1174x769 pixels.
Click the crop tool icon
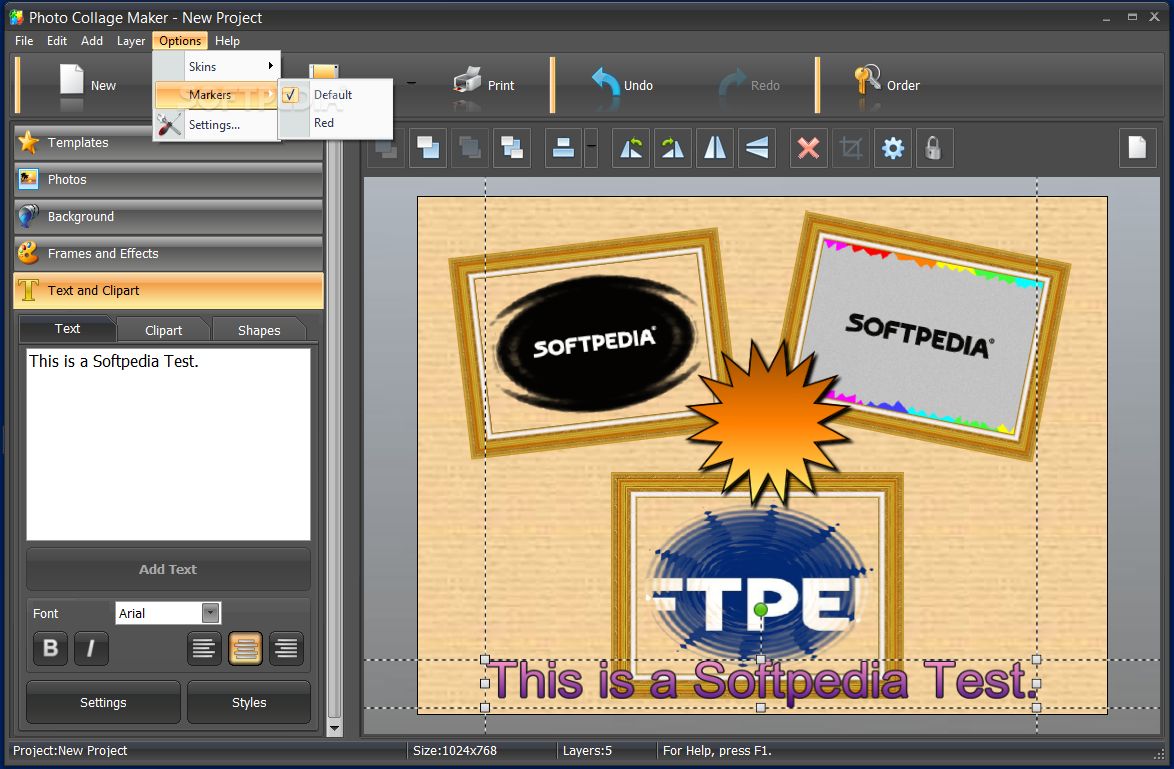click(851, 148)
